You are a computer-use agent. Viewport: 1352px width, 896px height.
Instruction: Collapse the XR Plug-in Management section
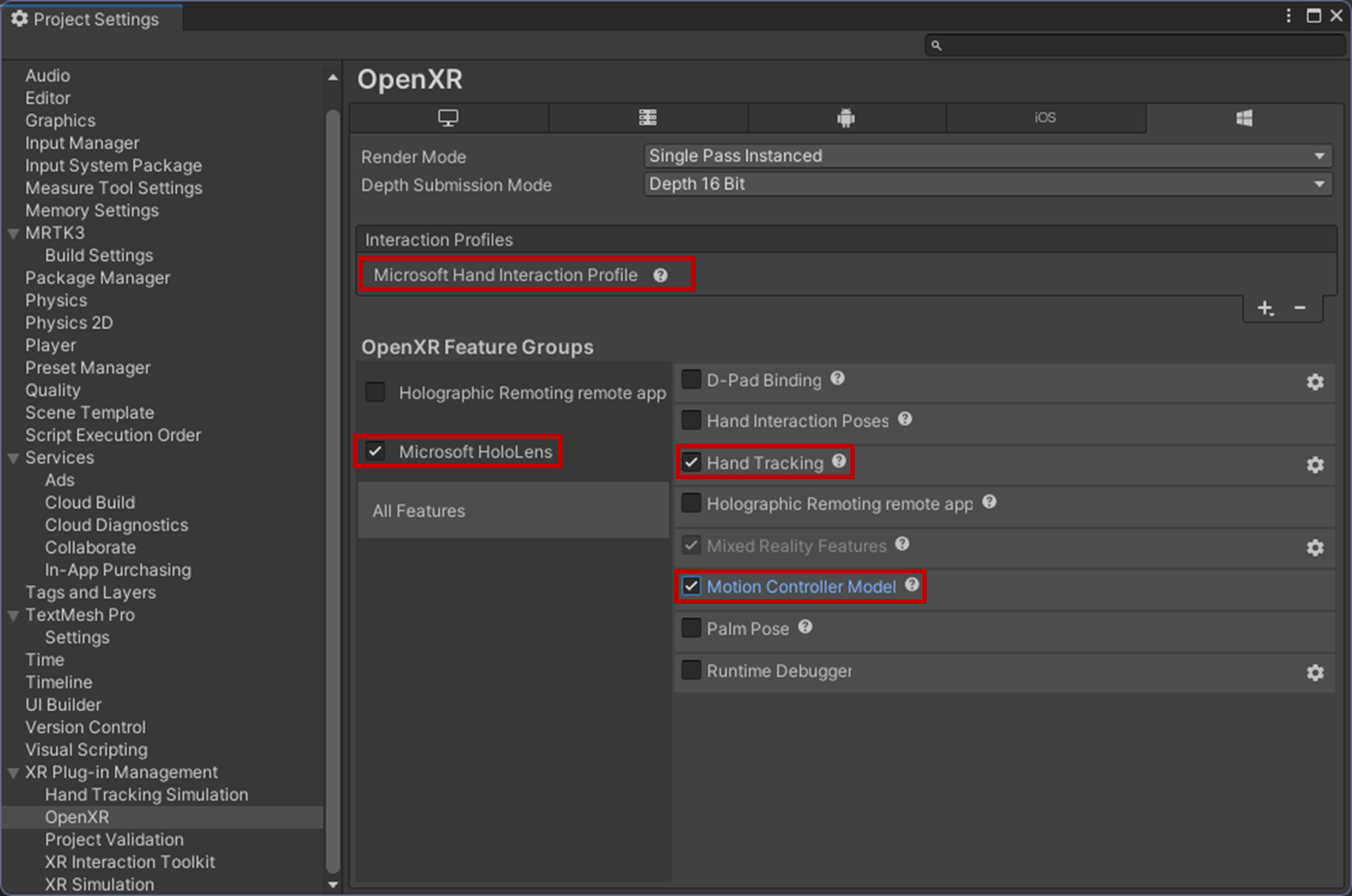pyautogui.click(x=13, y=773)
